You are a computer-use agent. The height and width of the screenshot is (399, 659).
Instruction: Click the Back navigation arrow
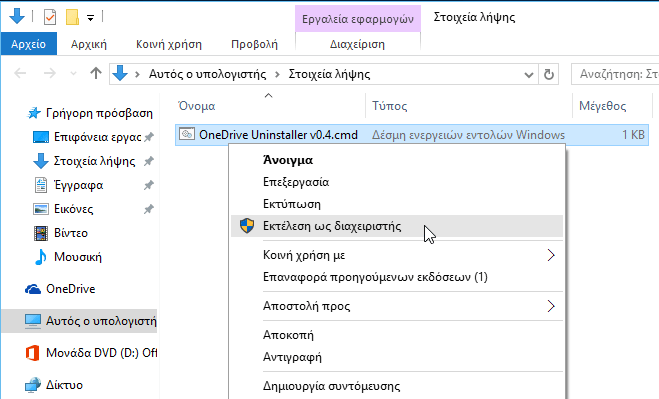point(20,74)
